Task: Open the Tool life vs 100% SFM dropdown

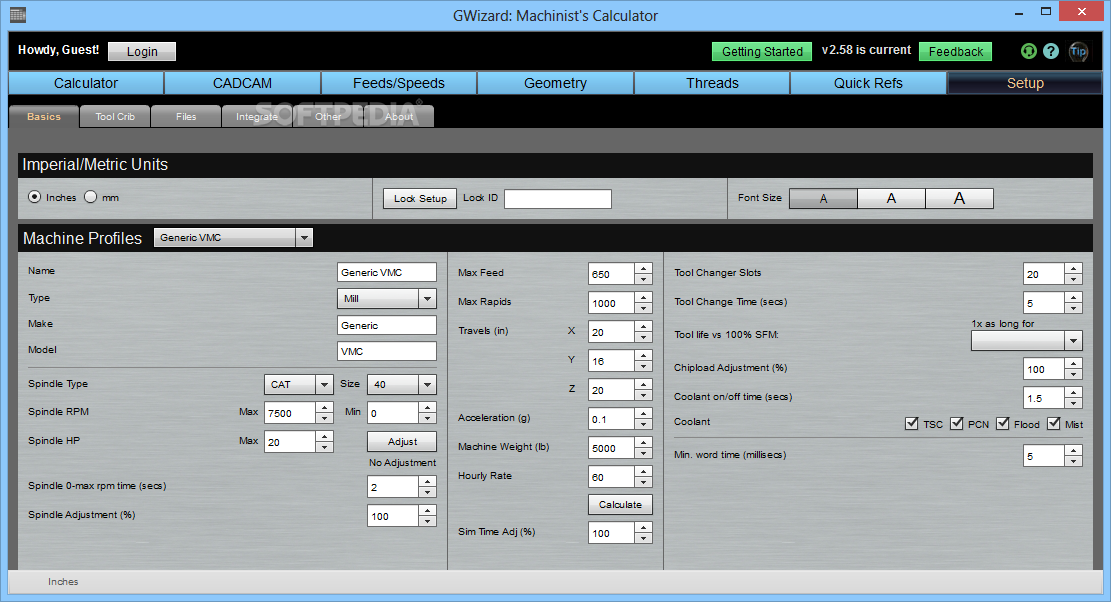Action: tap(1027, 341)
